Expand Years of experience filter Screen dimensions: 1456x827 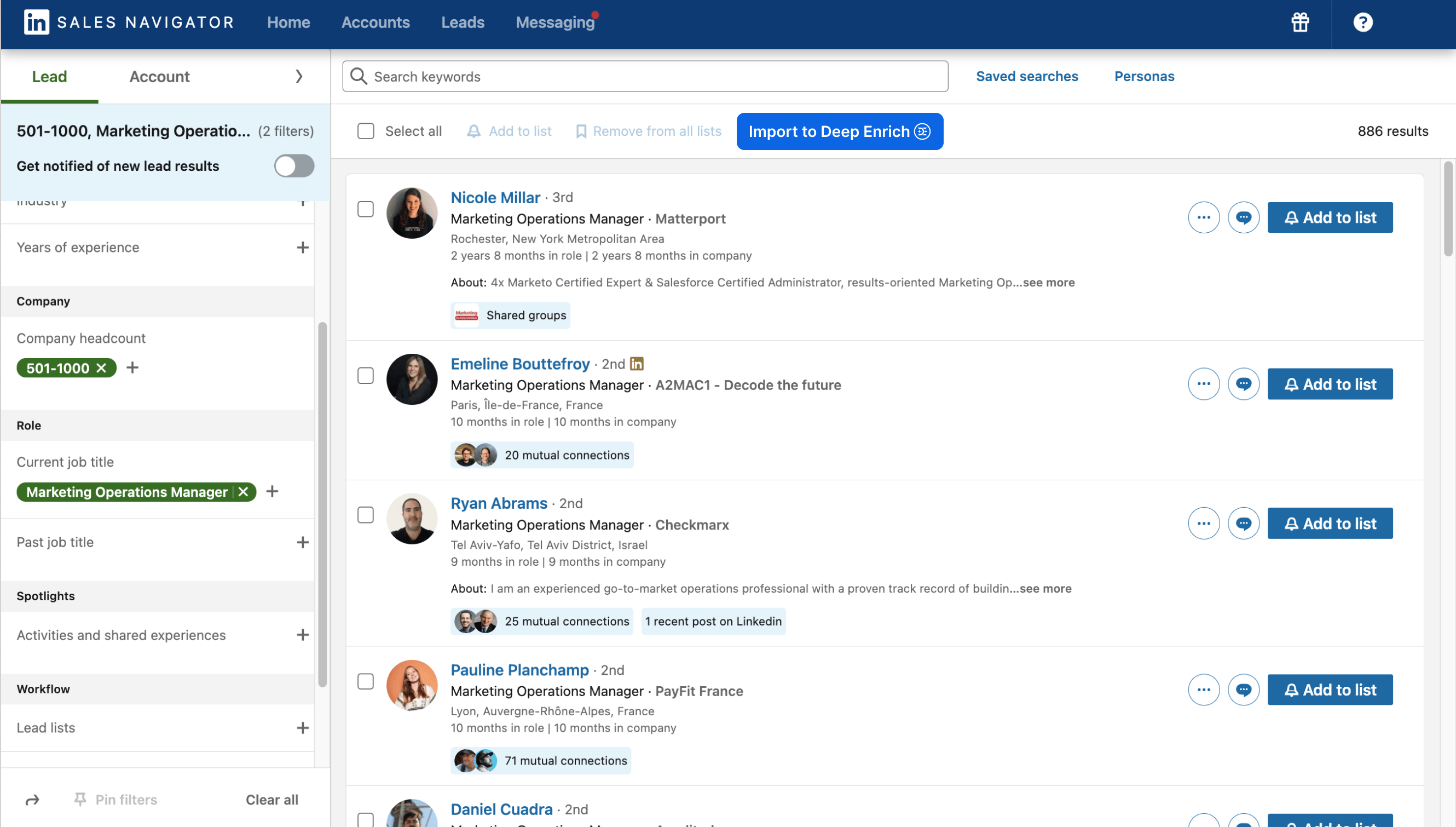click(303, 247)
